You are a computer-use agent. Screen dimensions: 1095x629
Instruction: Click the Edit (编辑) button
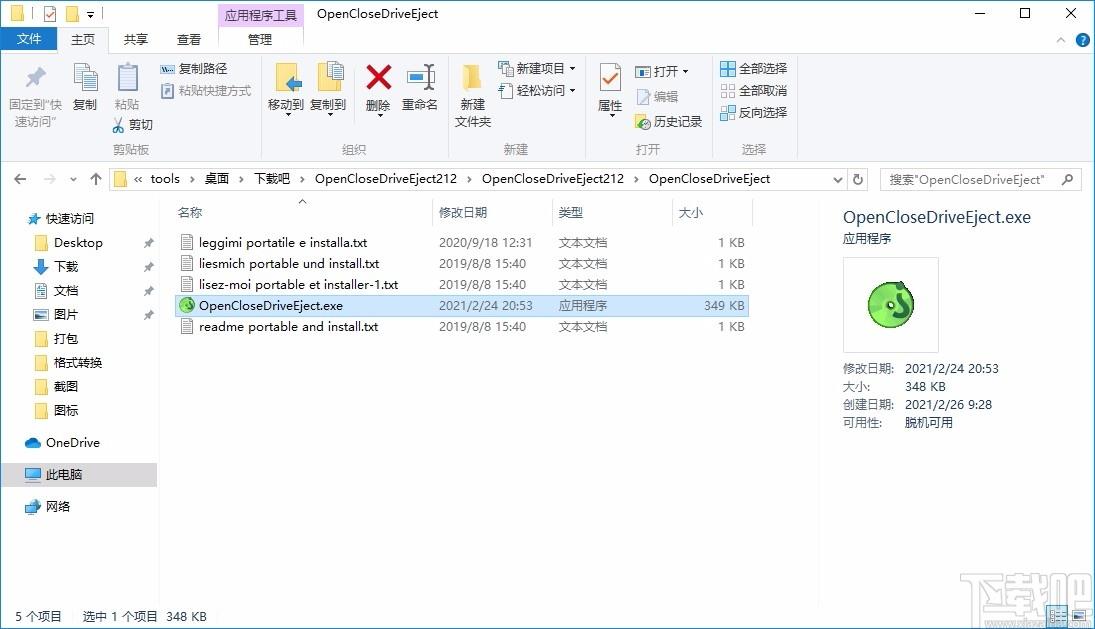tap(657, 96)
